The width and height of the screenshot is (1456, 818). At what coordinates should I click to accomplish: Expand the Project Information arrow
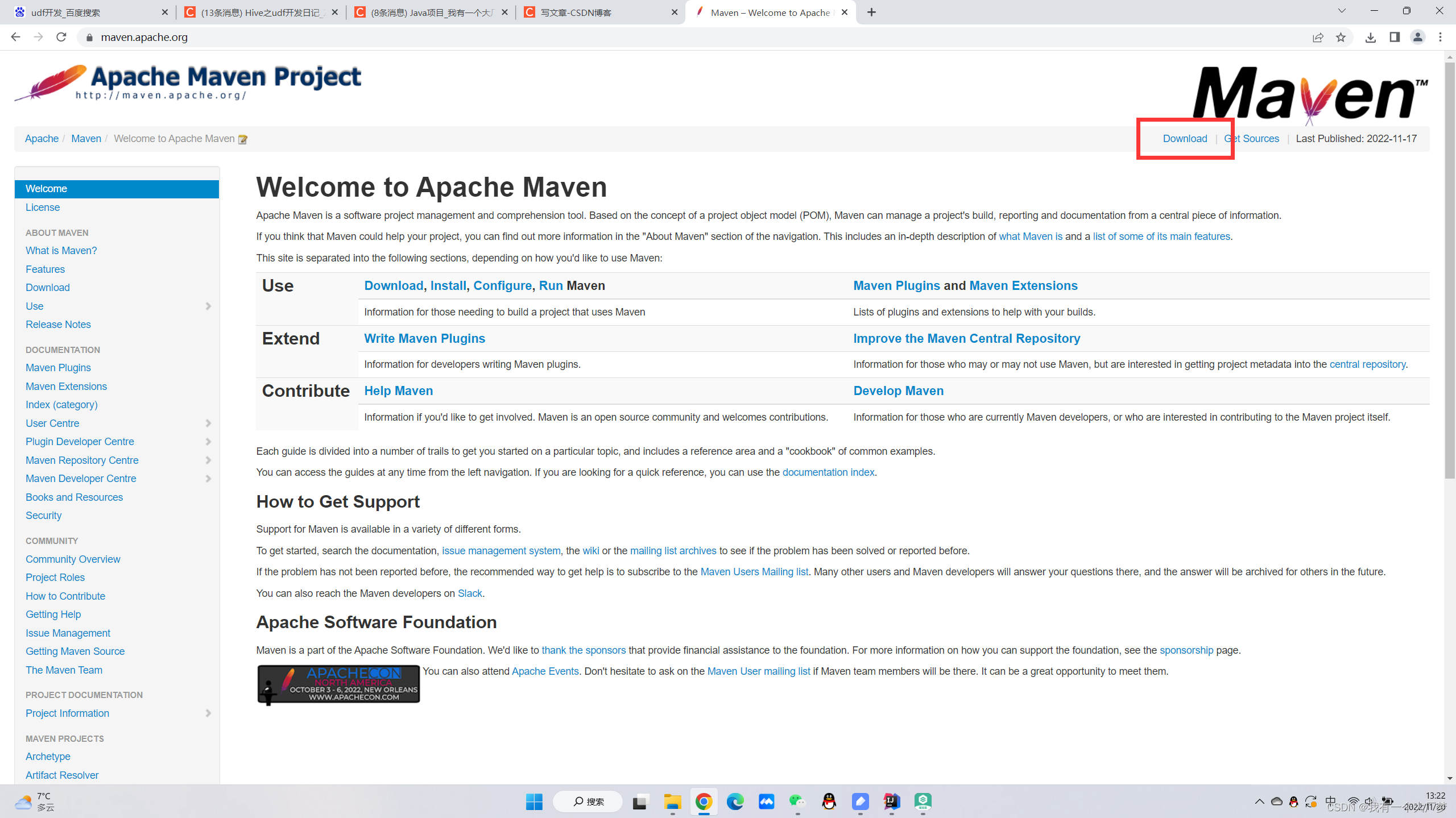click(x=208, y=713)
